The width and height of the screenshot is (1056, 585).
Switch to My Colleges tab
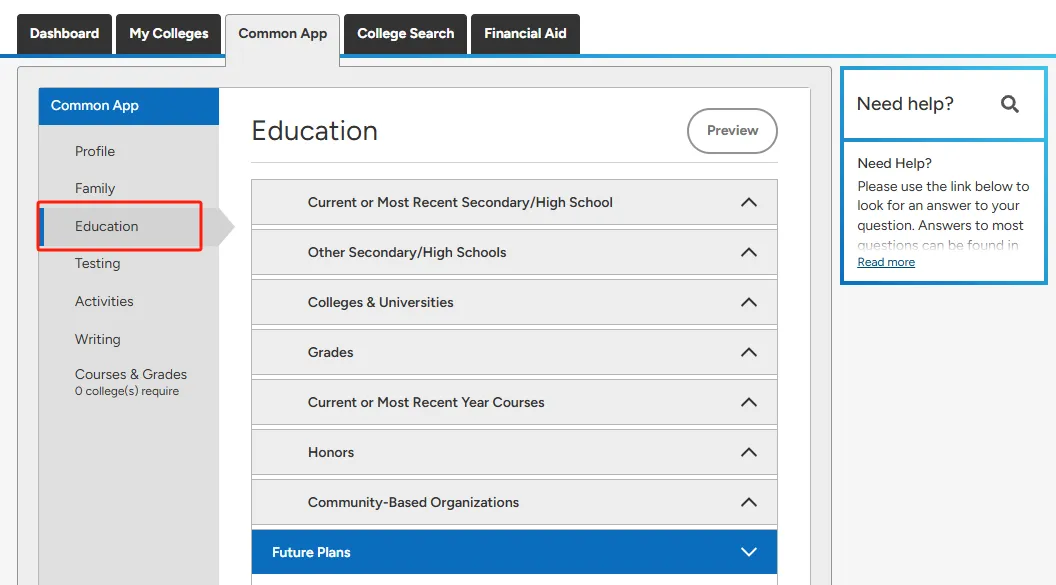coord(168,34)
